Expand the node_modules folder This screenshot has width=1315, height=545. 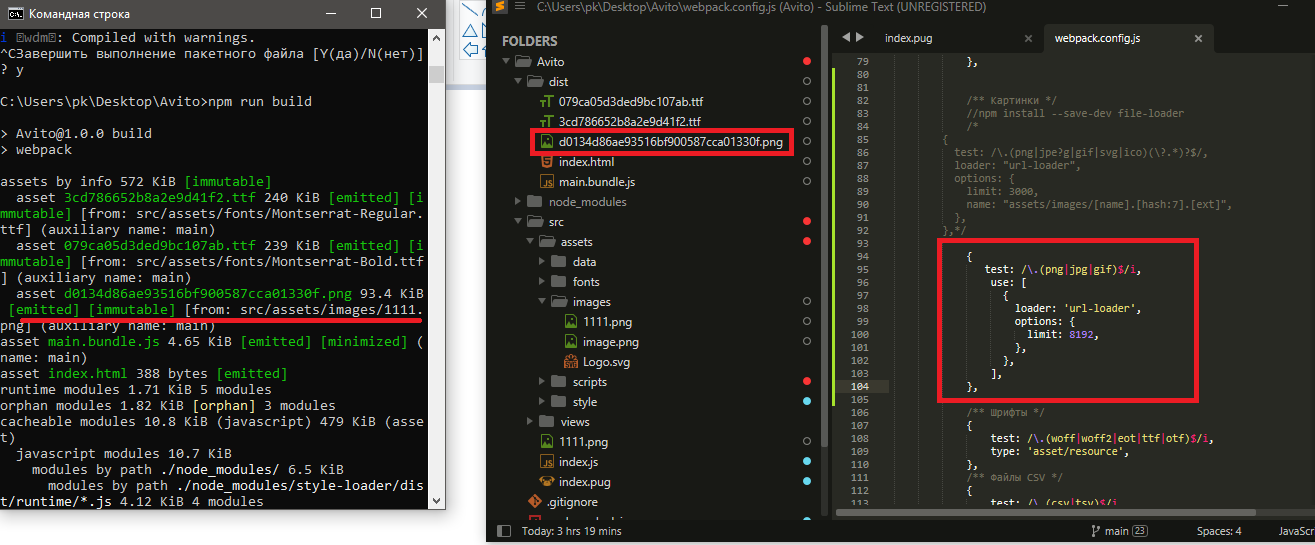(x=518, y=202)
